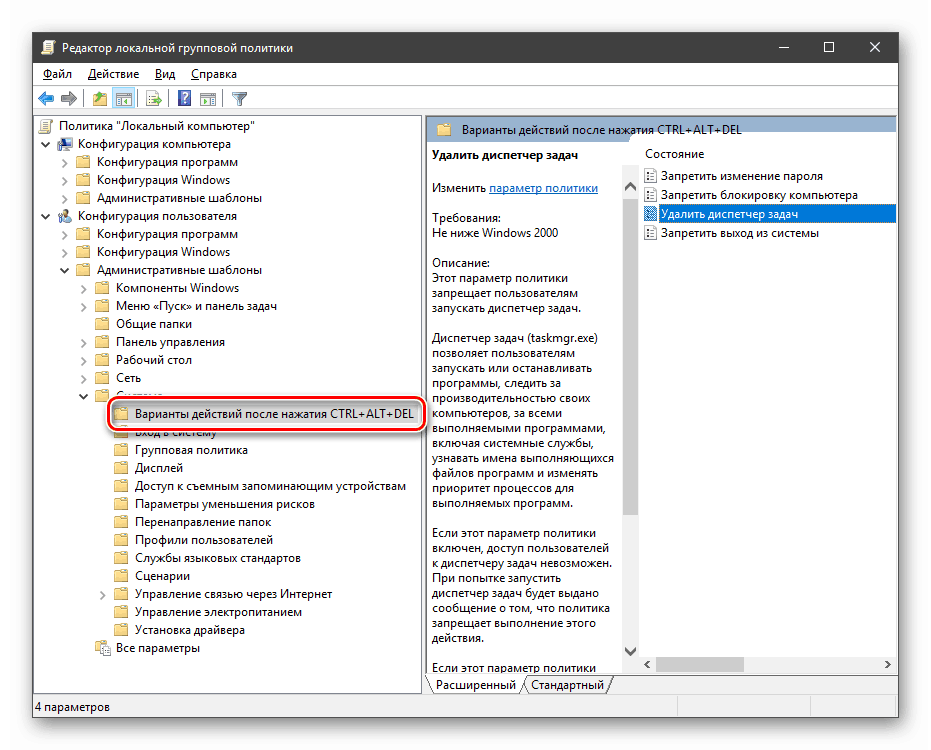Go up one level with folder icon

coord(99,98)
